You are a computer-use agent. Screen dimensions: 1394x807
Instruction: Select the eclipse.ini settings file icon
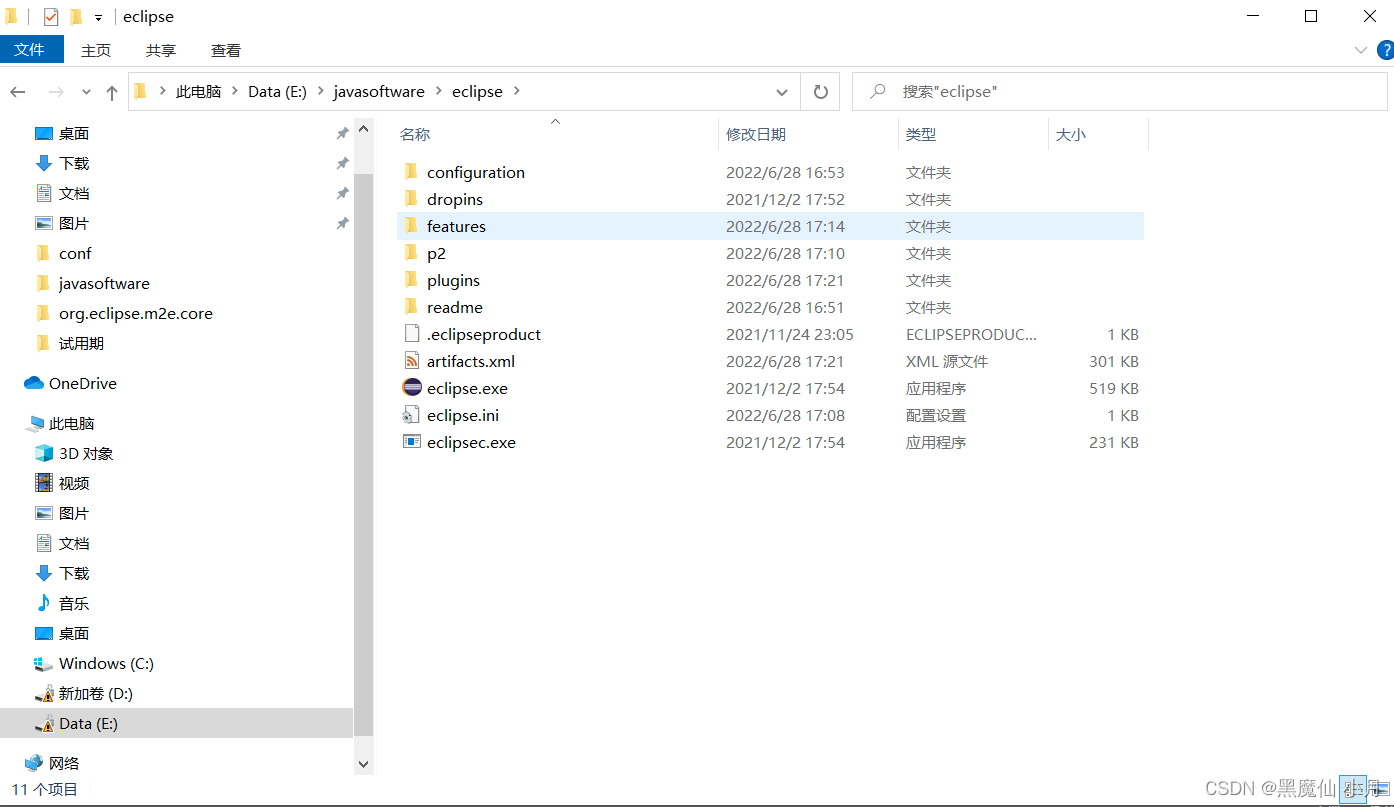[411, 415]
